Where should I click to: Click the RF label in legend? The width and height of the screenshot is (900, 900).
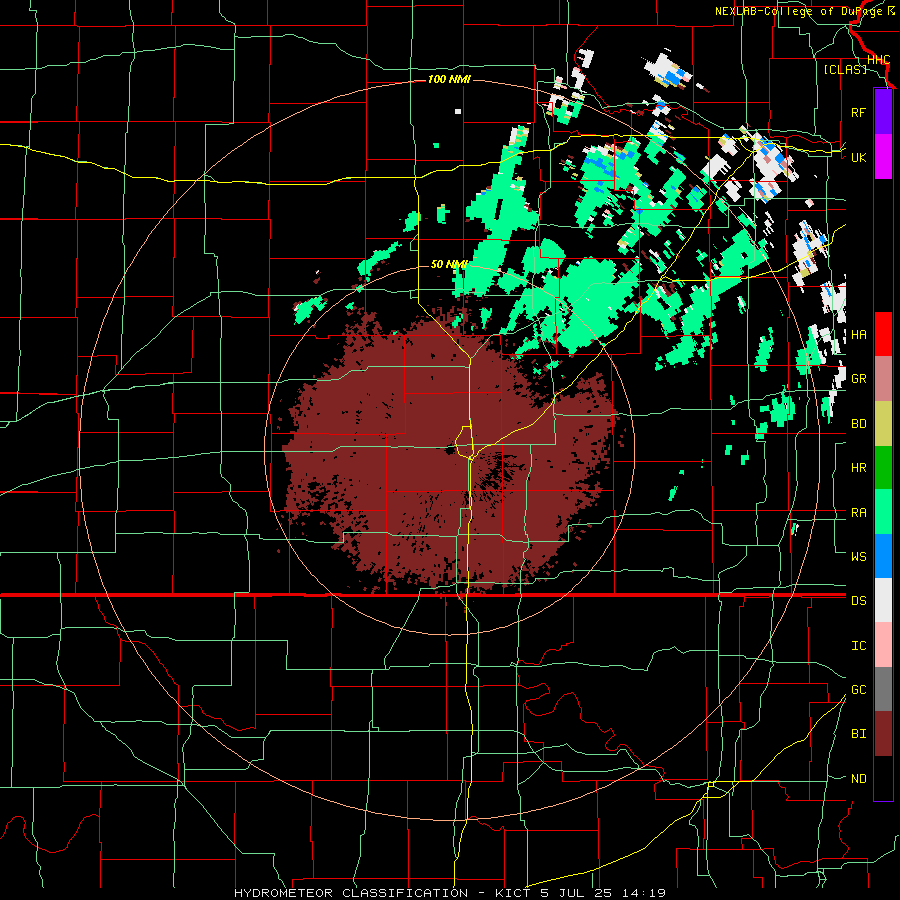click(858, 112)
